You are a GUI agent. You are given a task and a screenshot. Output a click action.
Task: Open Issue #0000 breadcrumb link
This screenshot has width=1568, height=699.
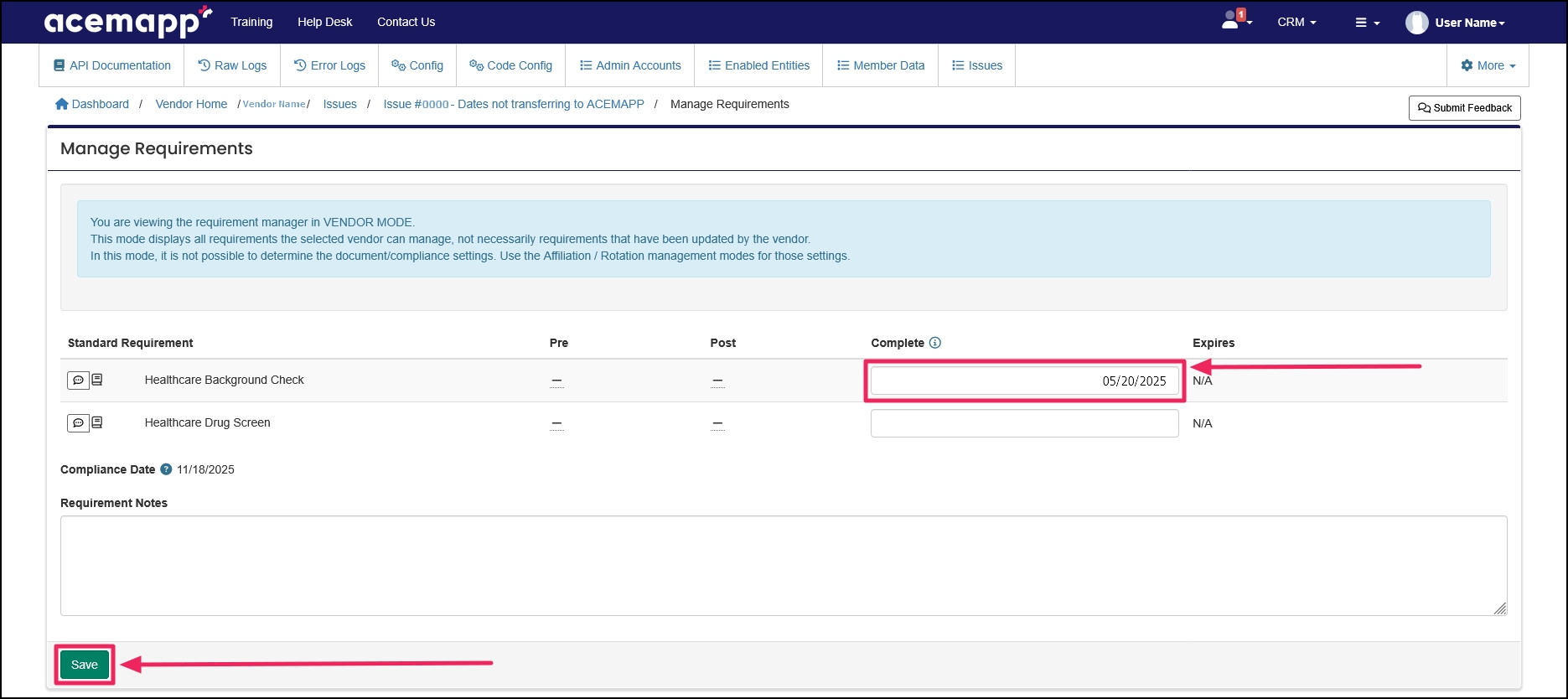pyautogui.click(x=514, y=104)
